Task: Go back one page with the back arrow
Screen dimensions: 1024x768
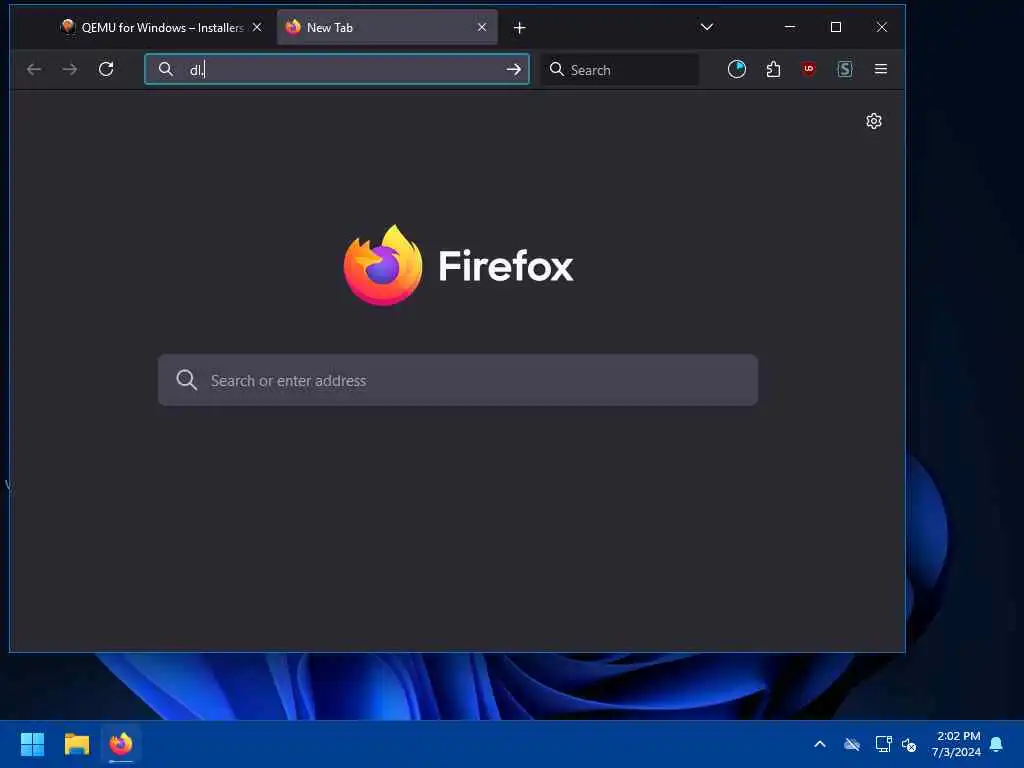Action: click(x=34, y=69)
